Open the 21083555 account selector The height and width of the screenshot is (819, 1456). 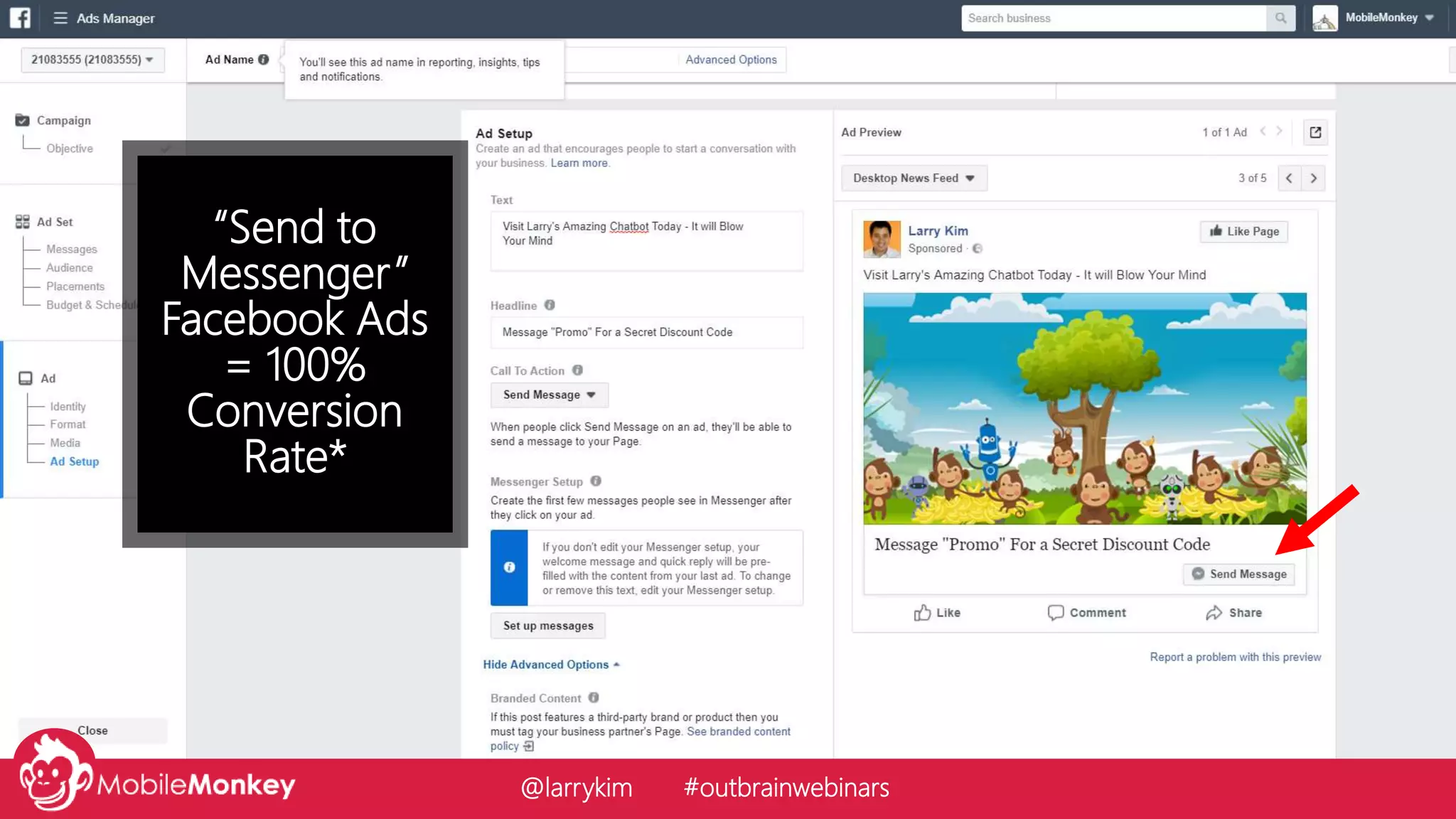[x=92, y=60]
